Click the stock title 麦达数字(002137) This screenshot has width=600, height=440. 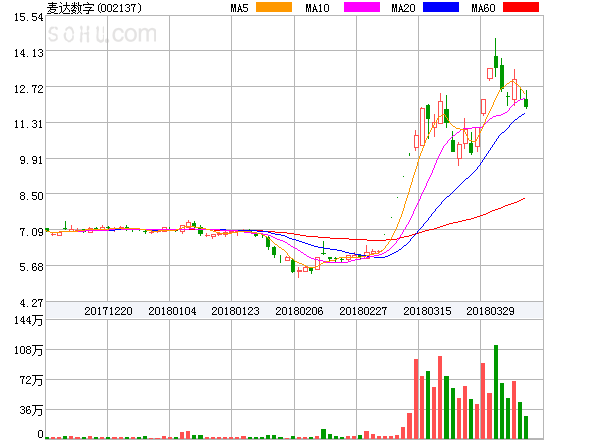[x=94, y=8]
